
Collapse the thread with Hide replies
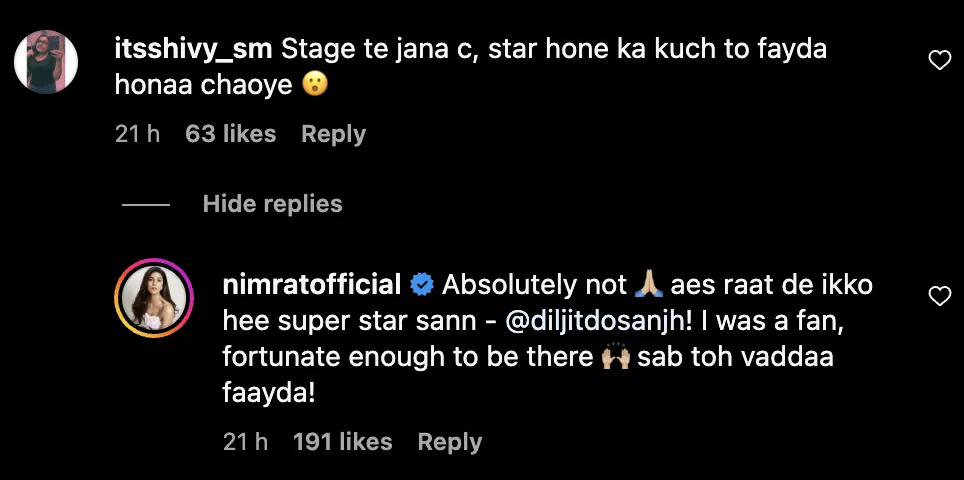[272, 204]
